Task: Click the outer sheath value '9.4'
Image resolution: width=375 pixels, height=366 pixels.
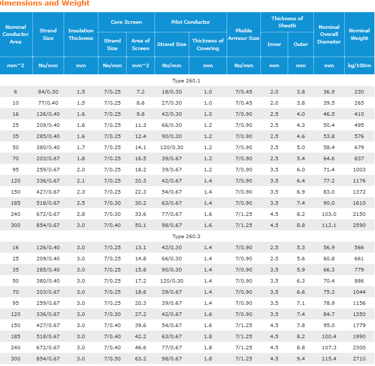Action: click(301, 359)
